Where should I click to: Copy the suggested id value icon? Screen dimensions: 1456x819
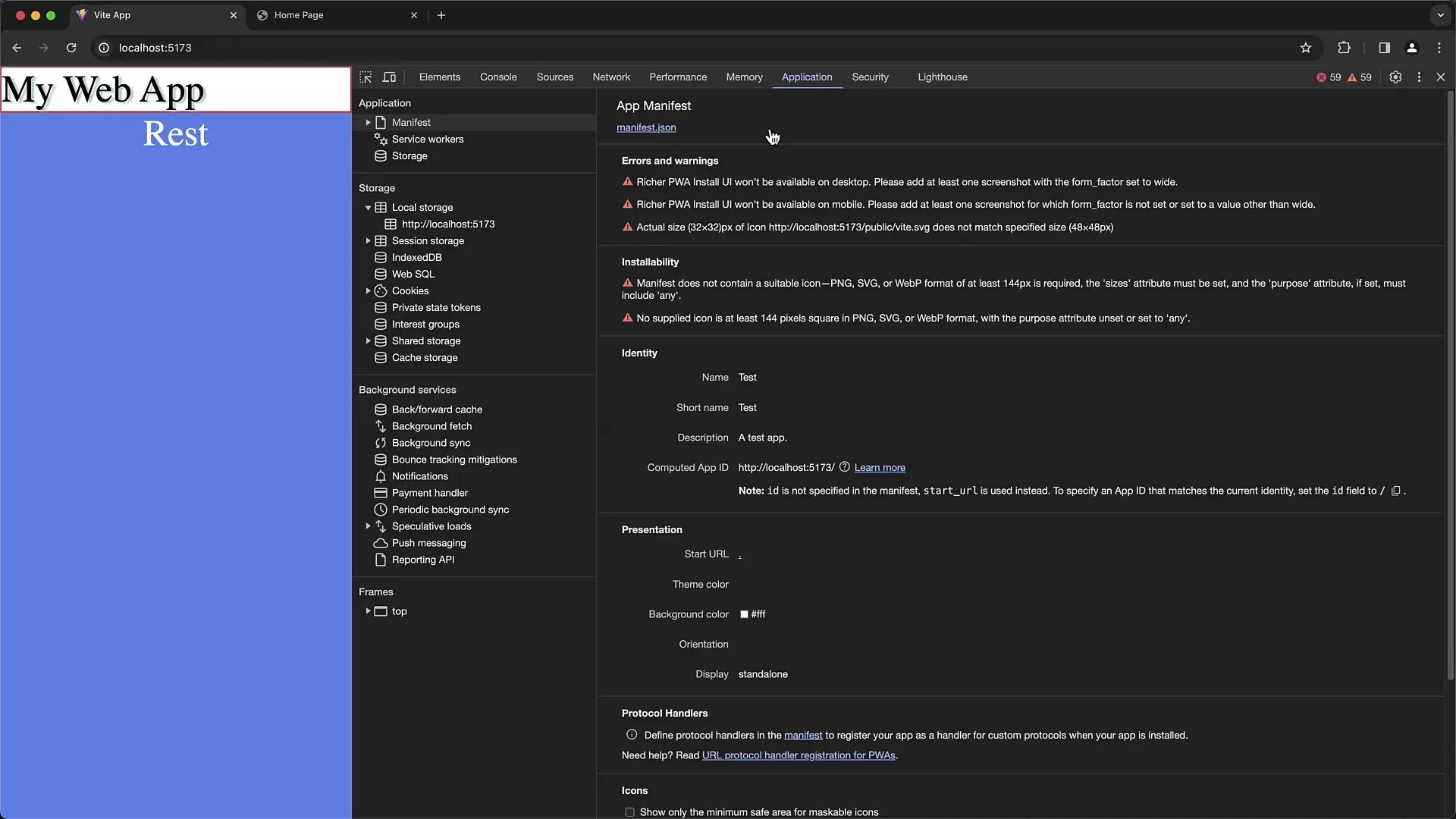coord(1395,491)
